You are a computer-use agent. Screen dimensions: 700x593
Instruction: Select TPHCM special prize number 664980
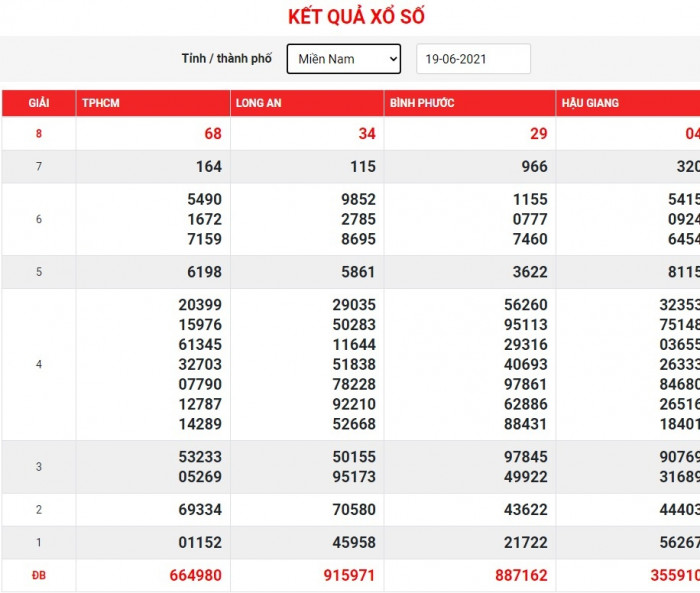pos(192,576)
